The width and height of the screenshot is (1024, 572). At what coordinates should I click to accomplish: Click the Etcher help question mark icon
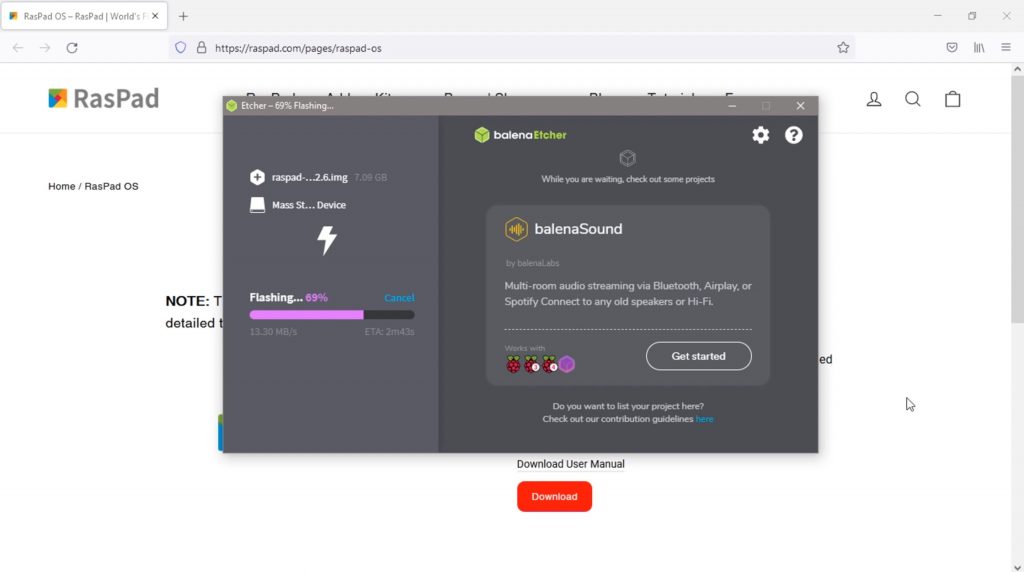point(793,135)
